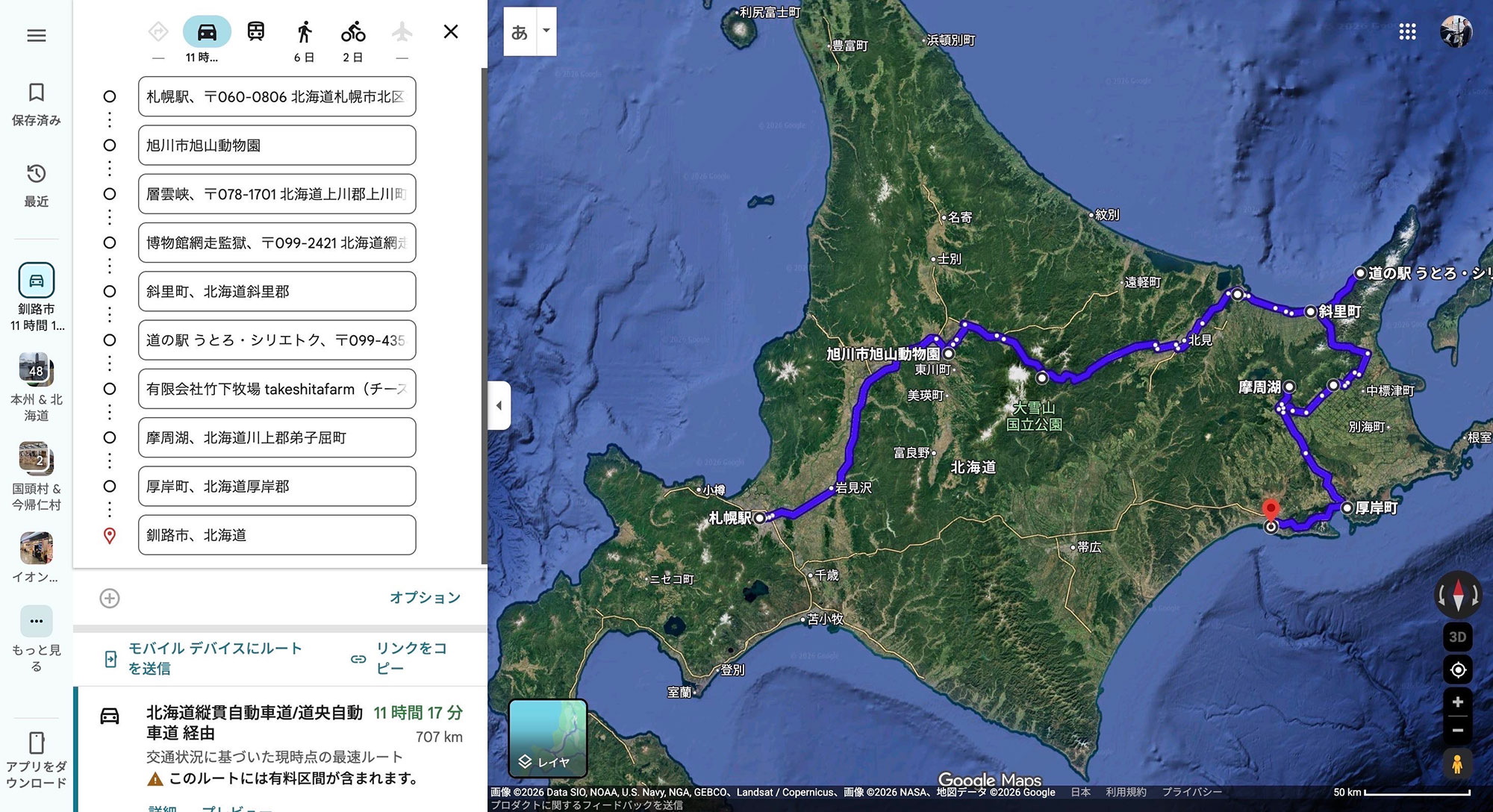Open the Google apps grid

(x=1407, y=31)
